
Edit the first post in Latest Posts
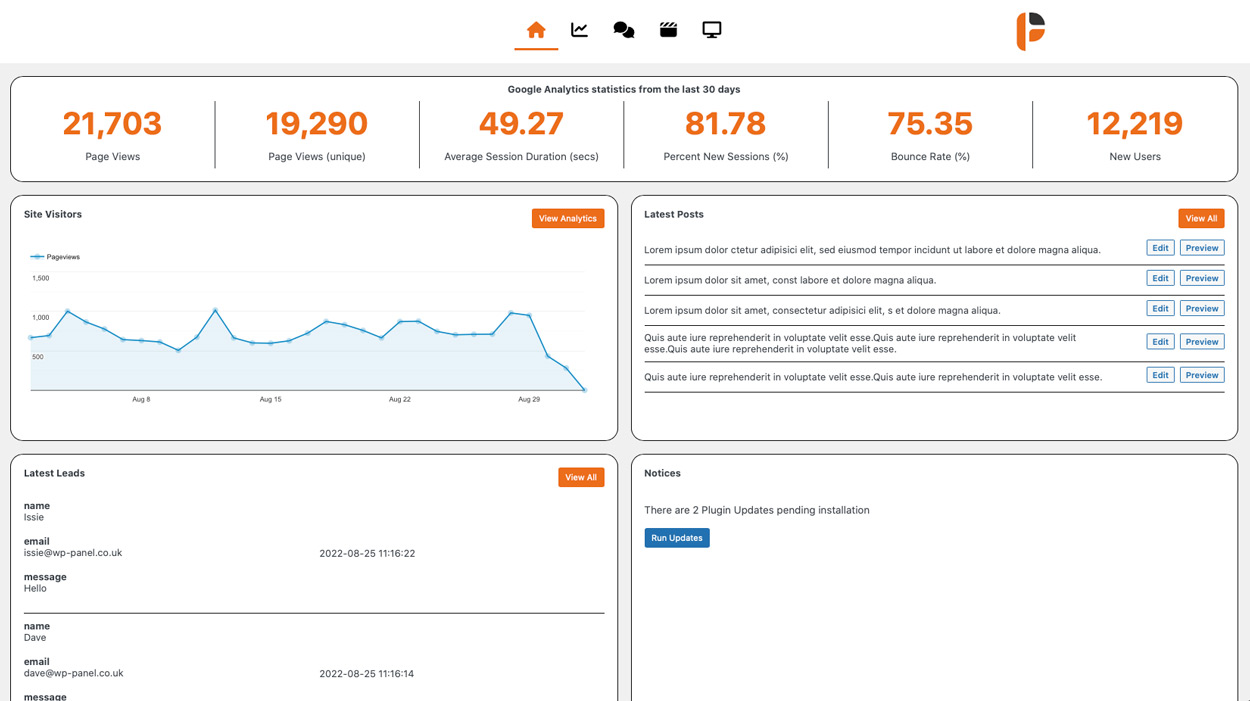click(1160, 247)
